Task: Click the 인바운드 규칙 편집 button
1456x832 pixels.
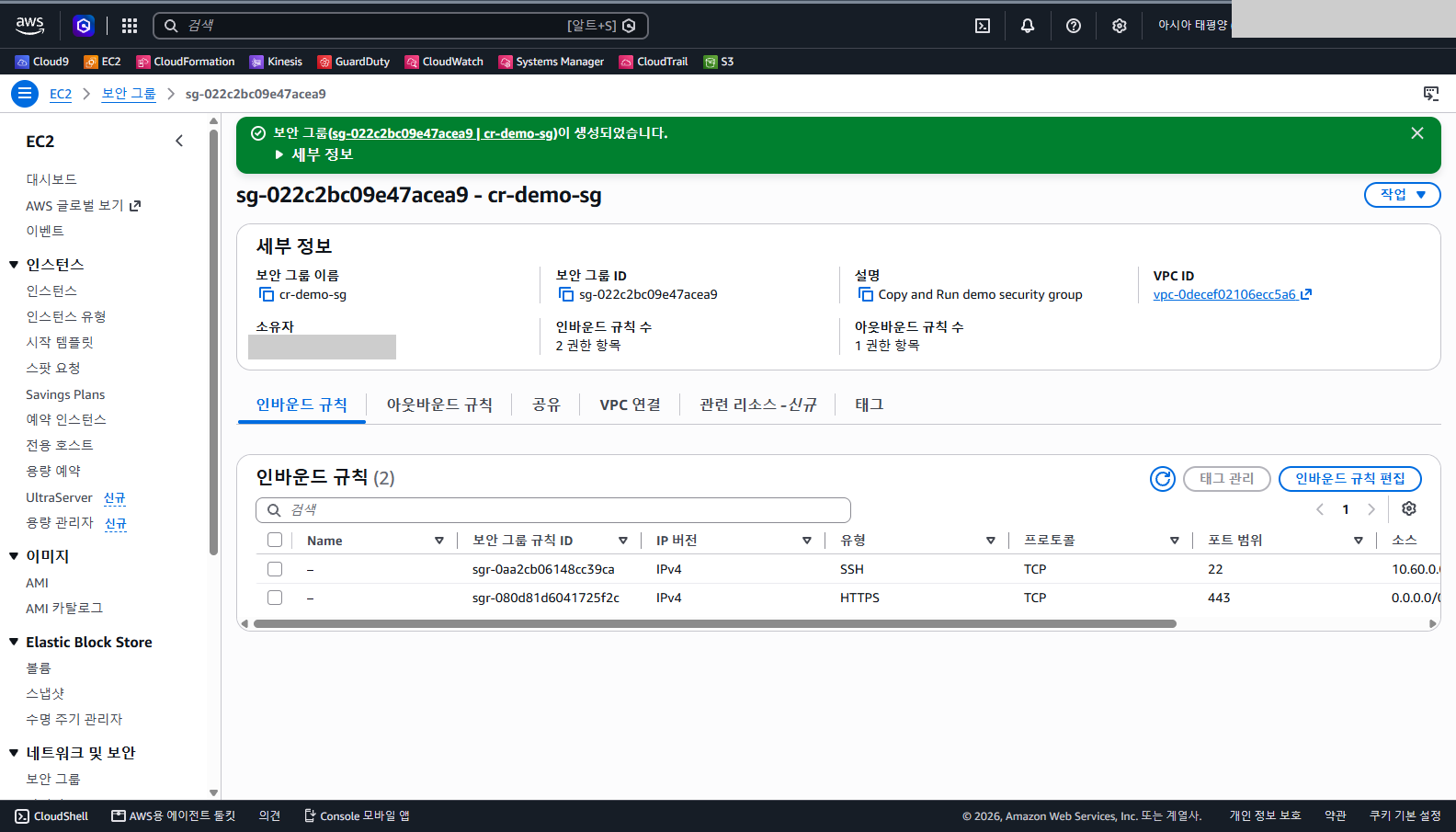Action: pos(1350,479)
